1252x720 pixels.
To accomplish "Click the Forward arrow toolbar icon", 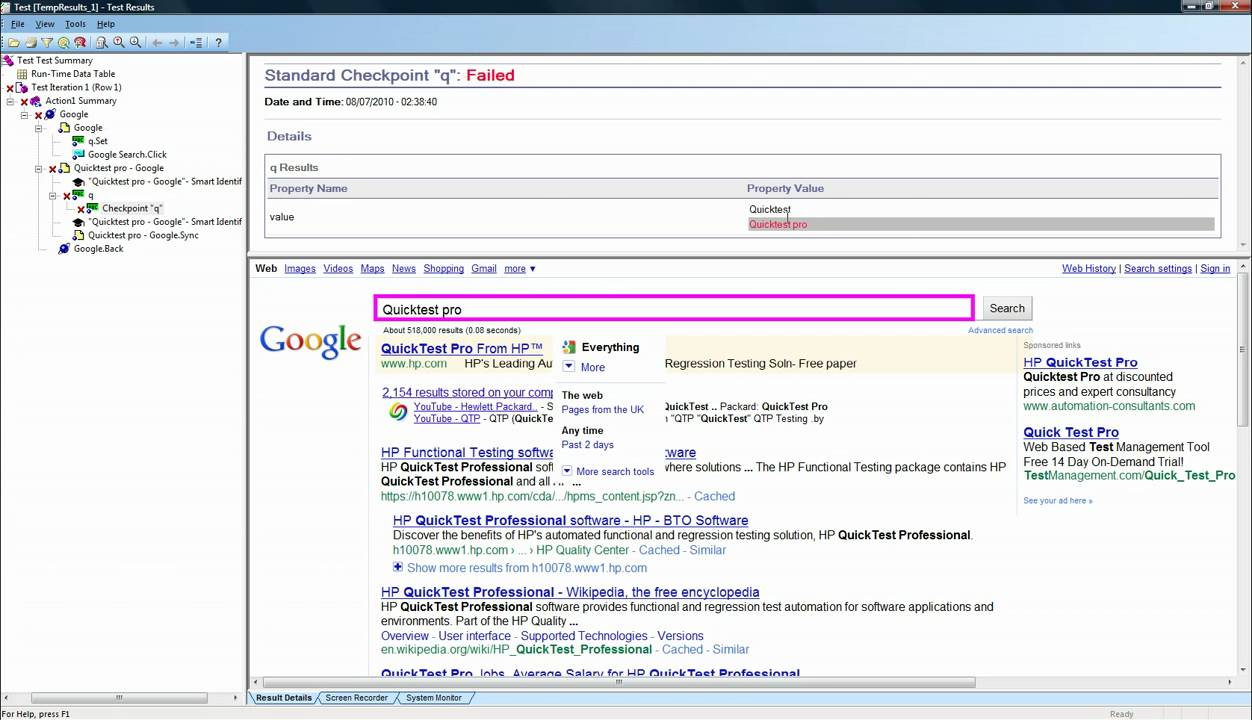I will click(x=174, y=42).
